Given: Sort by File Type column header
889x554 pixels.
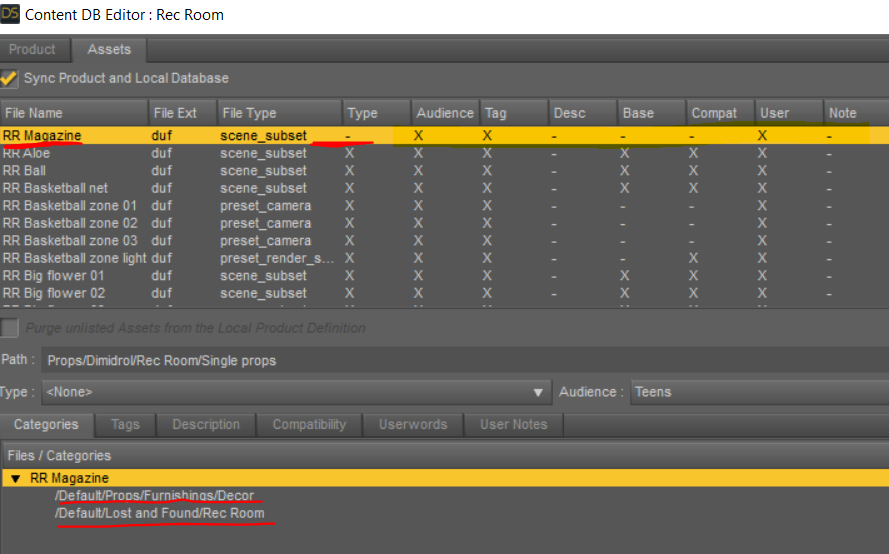Looking at the screenshot, I should pos(280,113).
